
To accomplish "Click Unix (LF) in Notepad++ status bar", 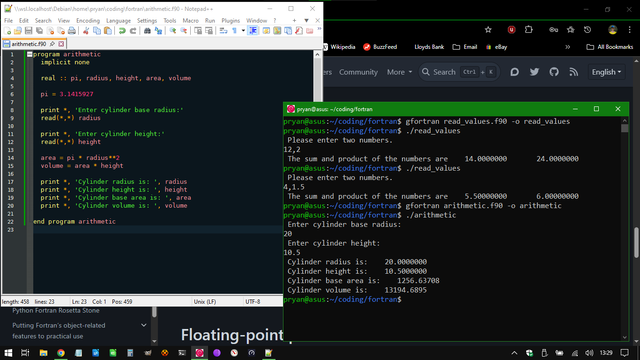I will coord(205,302).
